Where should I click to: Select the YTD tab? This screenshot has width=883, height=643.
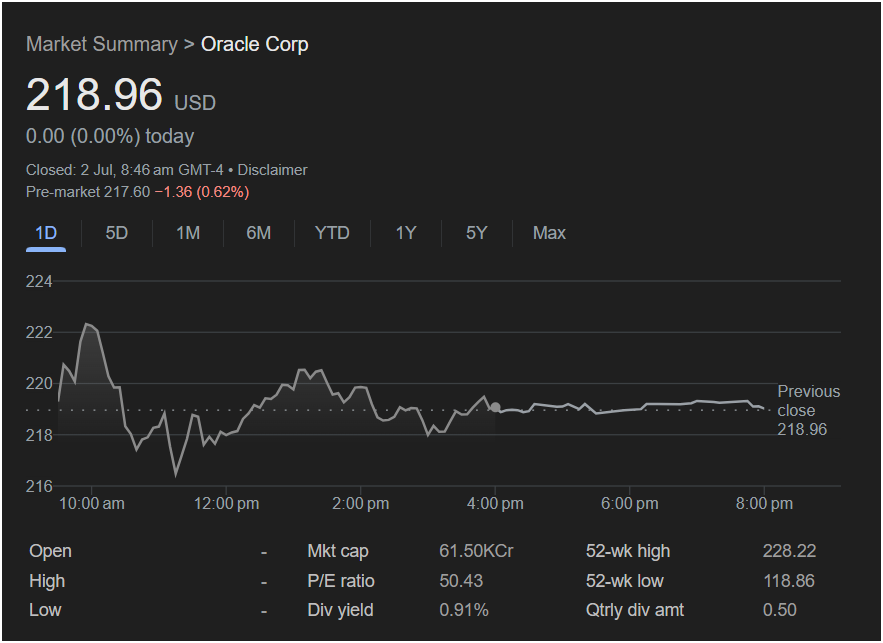tap(332, 233)
